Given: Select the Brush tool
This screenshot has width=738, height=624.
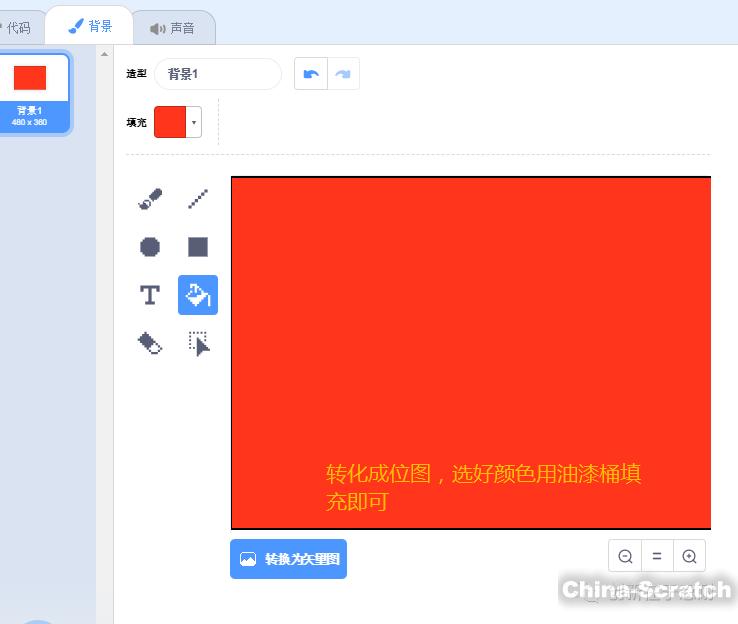Looking at the screenshot, I should coord(150,199).
